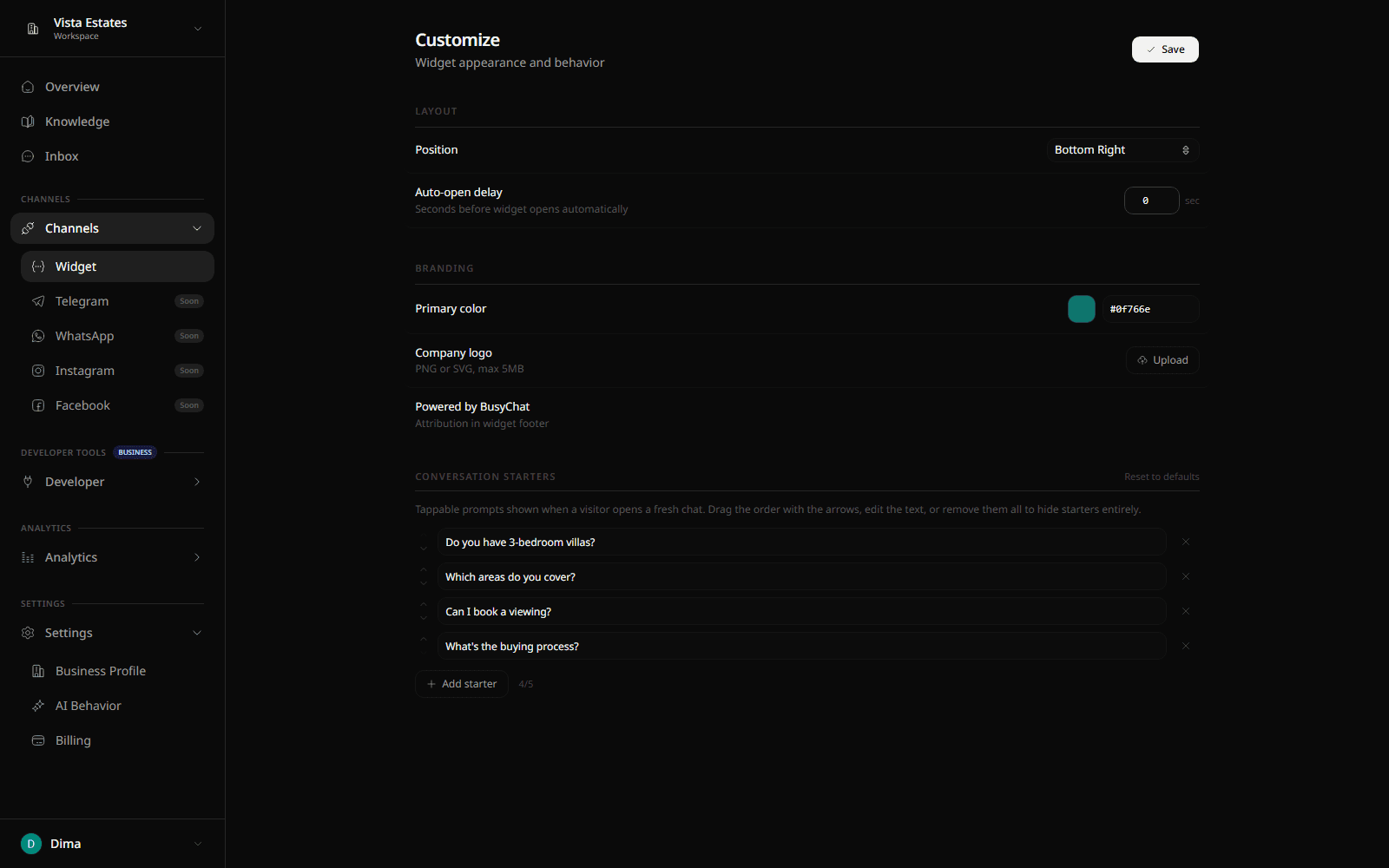Select the Telegram channel
1389x868 pixels.
(117, 301)
